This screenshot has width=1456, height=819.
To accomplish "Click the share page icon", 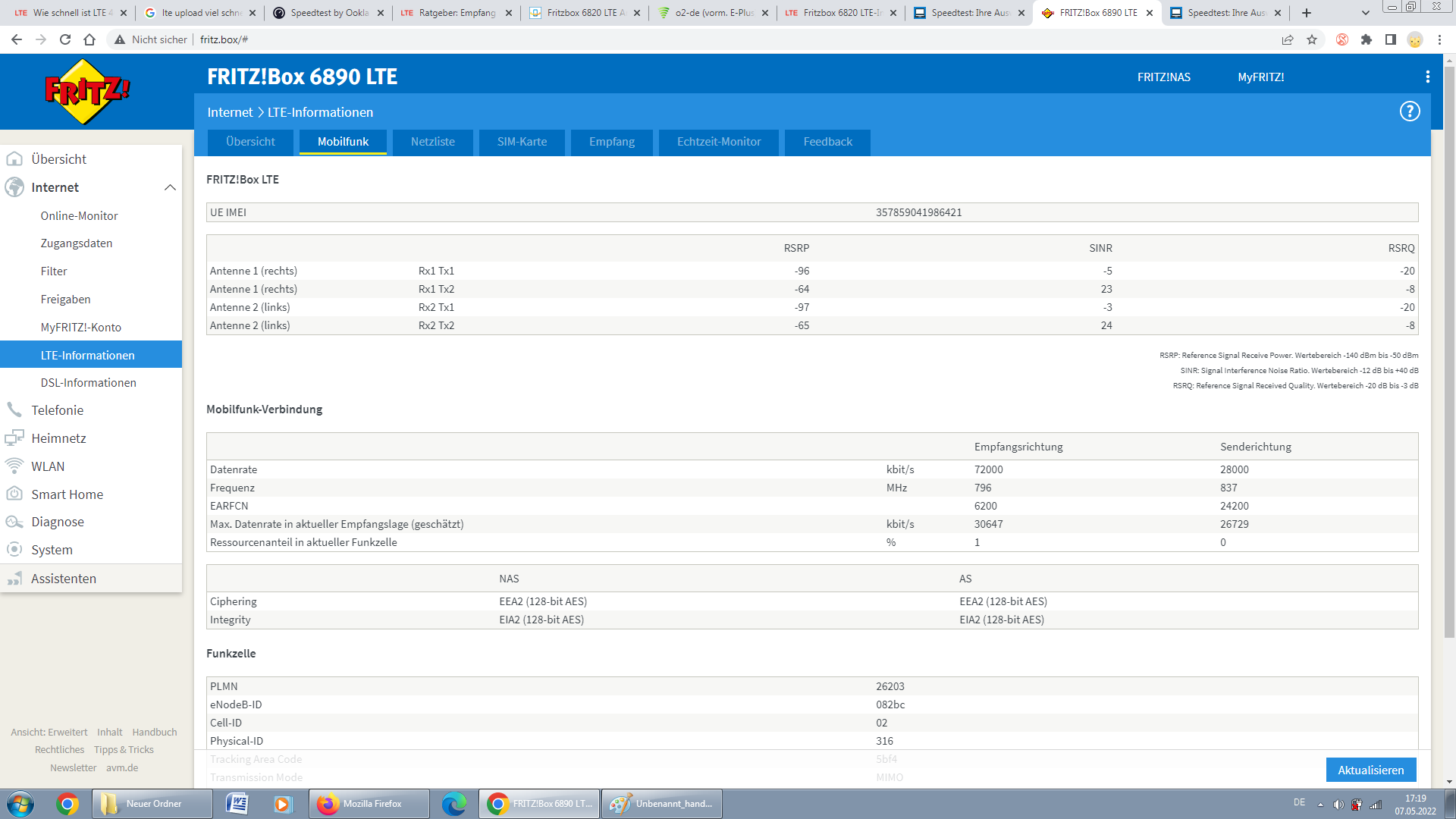I will (1288, 39).
